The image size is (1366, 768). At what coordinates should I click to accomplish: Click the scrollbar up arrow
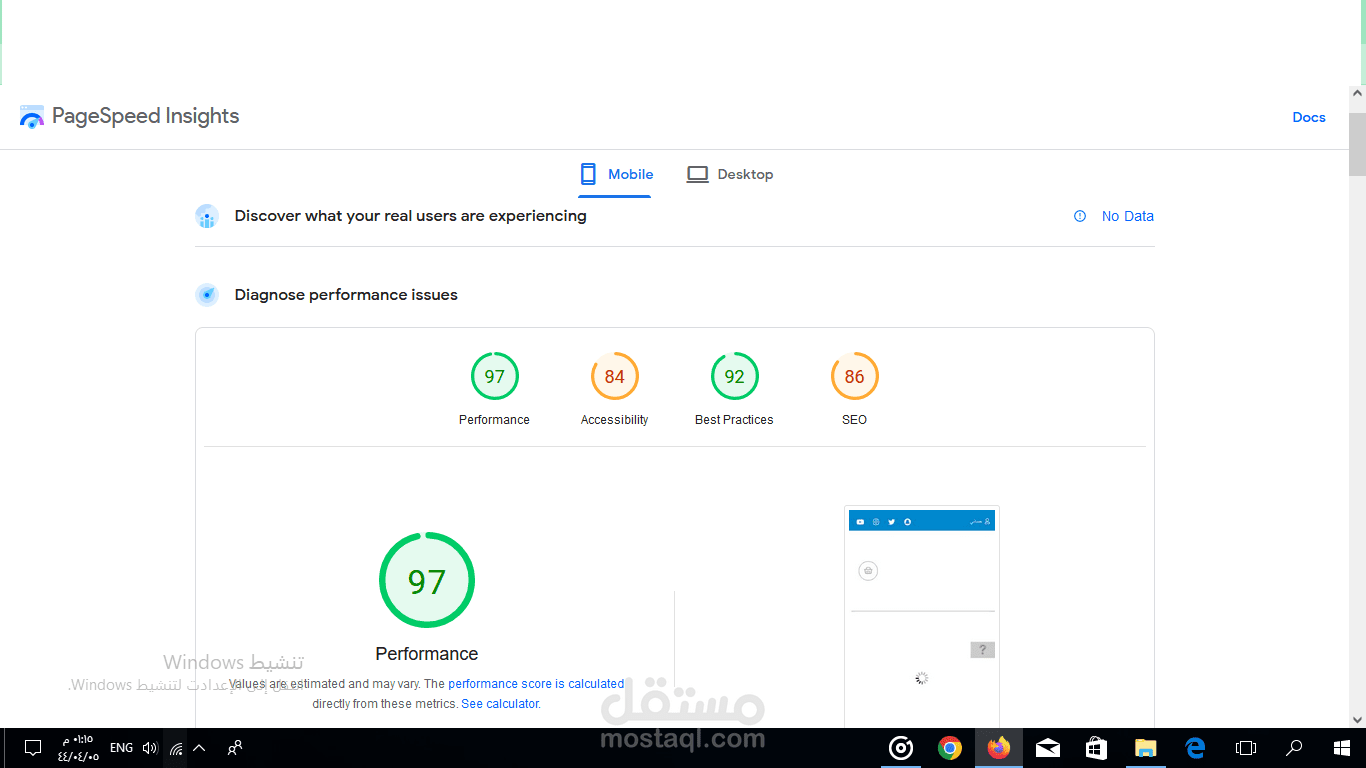point(1357,93)
